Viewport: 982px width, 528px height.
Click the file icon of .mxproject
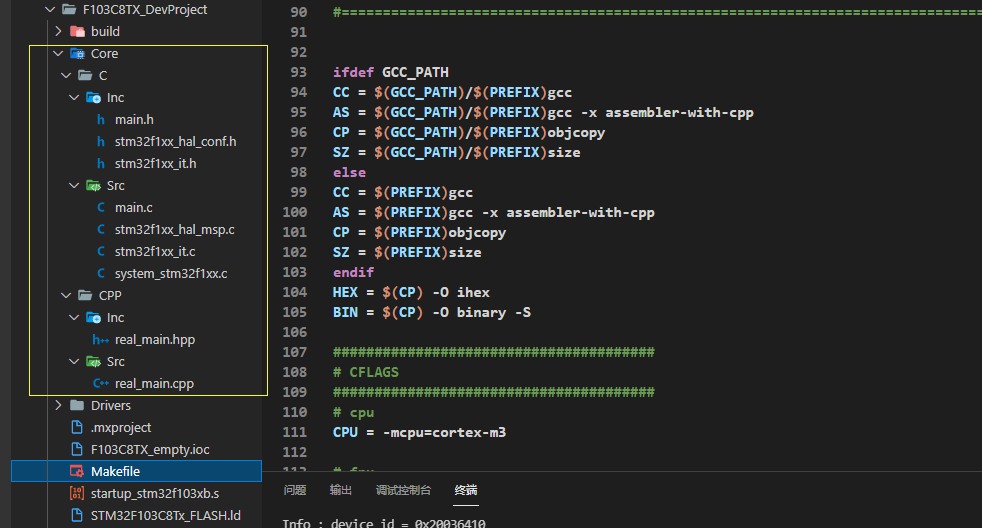(77, 427)
